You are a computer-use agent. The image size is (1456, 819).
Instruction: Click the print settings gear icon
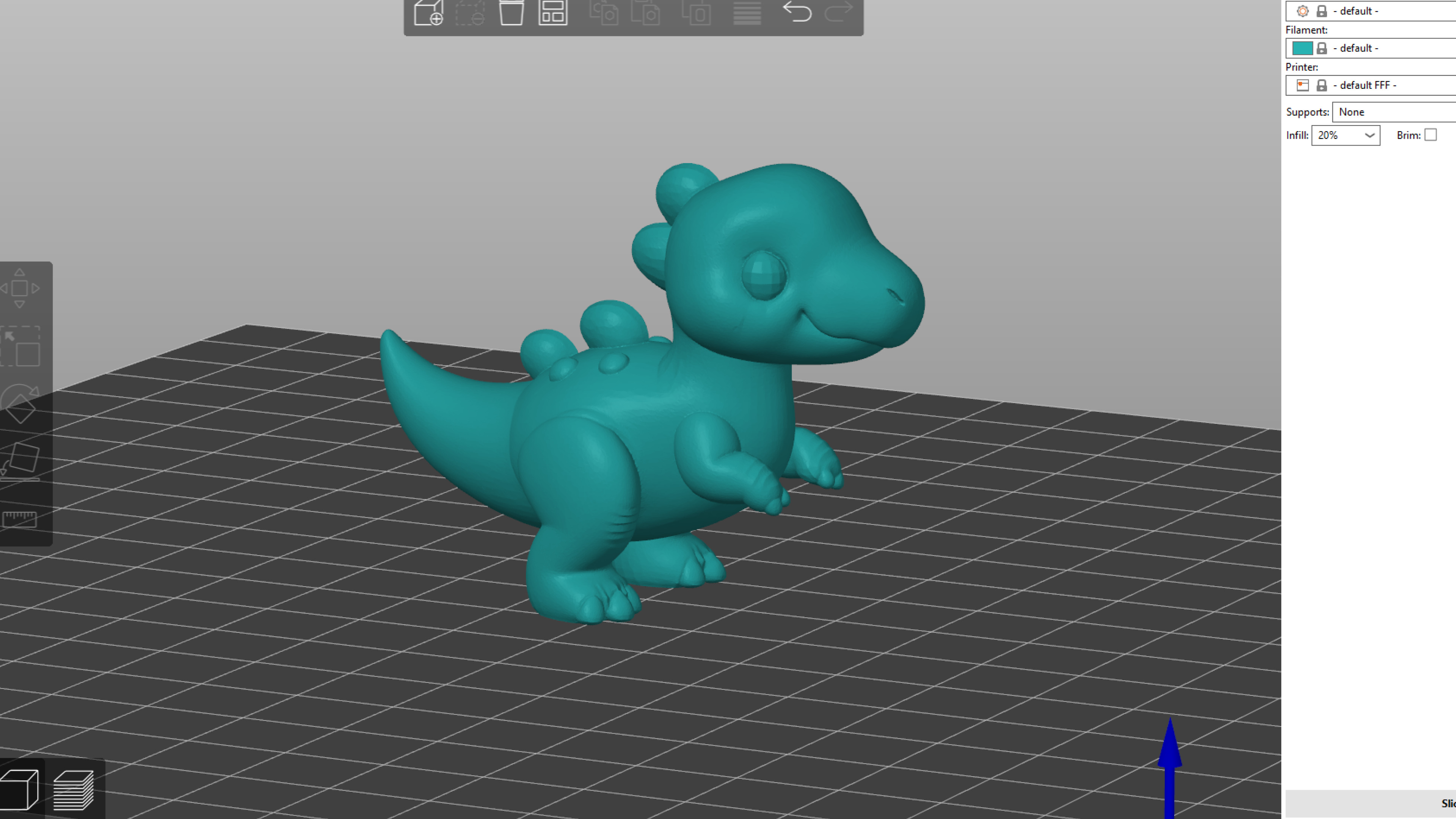coord(1302,11)
